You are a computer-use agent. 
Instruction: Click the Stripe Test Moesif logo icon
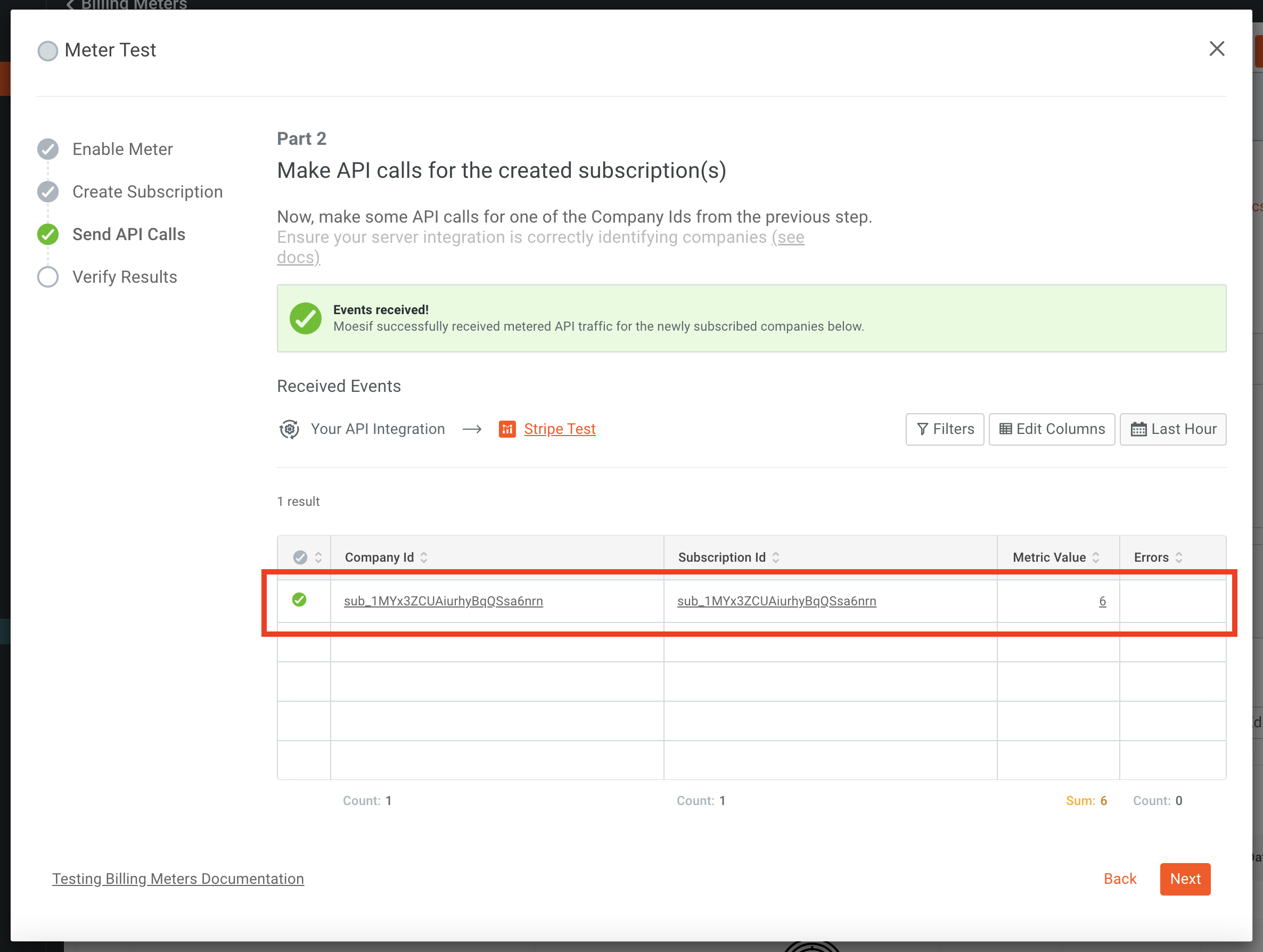pos(507,429)
